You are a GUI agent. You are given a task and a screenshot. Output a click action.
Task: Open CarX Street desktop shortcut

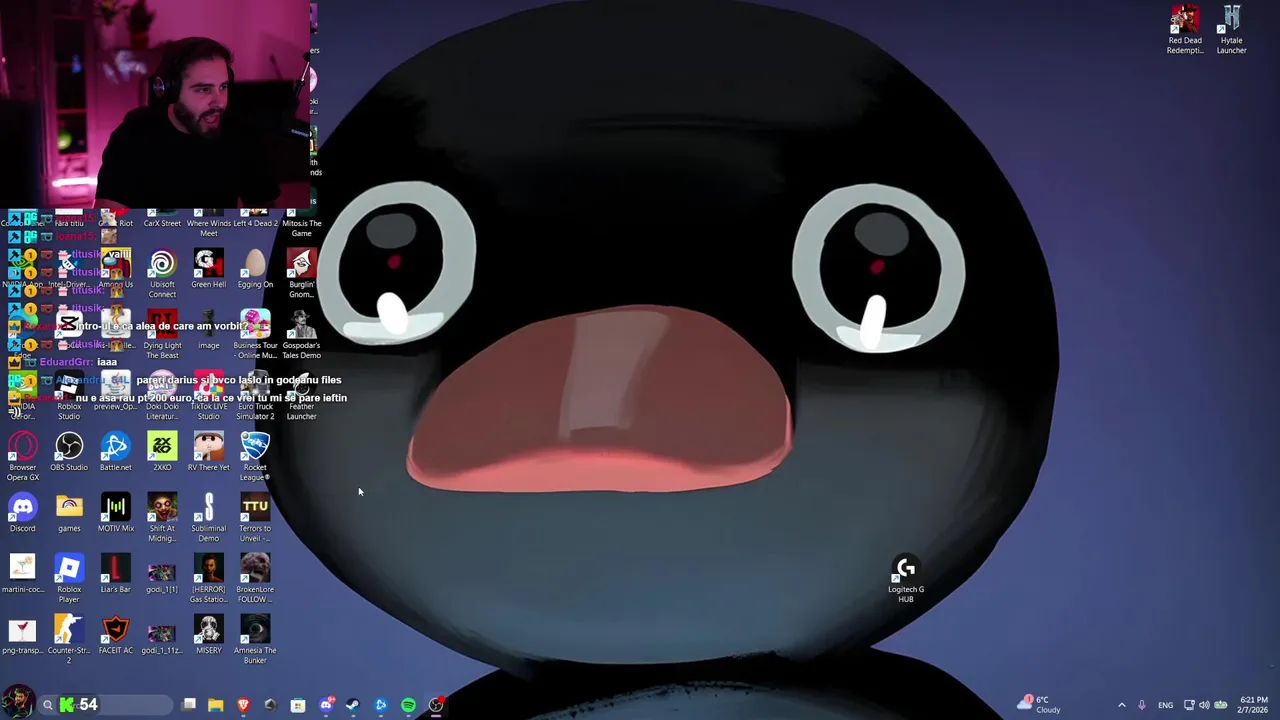coord(162,219)
